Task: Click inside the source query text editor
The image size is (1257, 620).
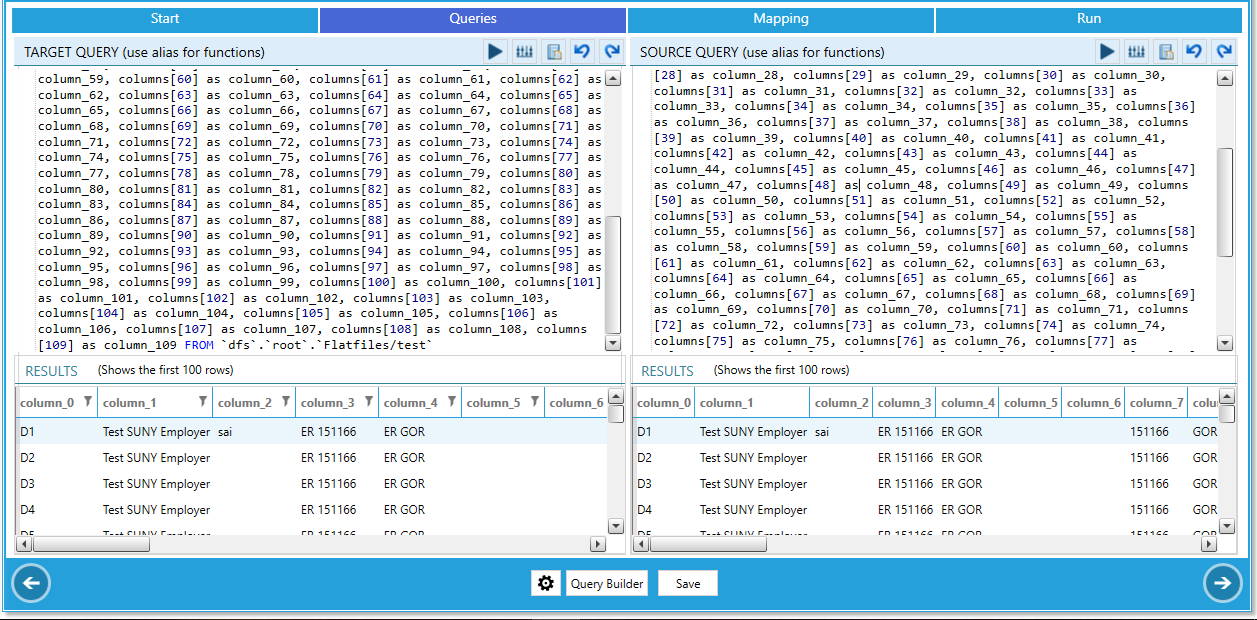Action: pos(924,210)
